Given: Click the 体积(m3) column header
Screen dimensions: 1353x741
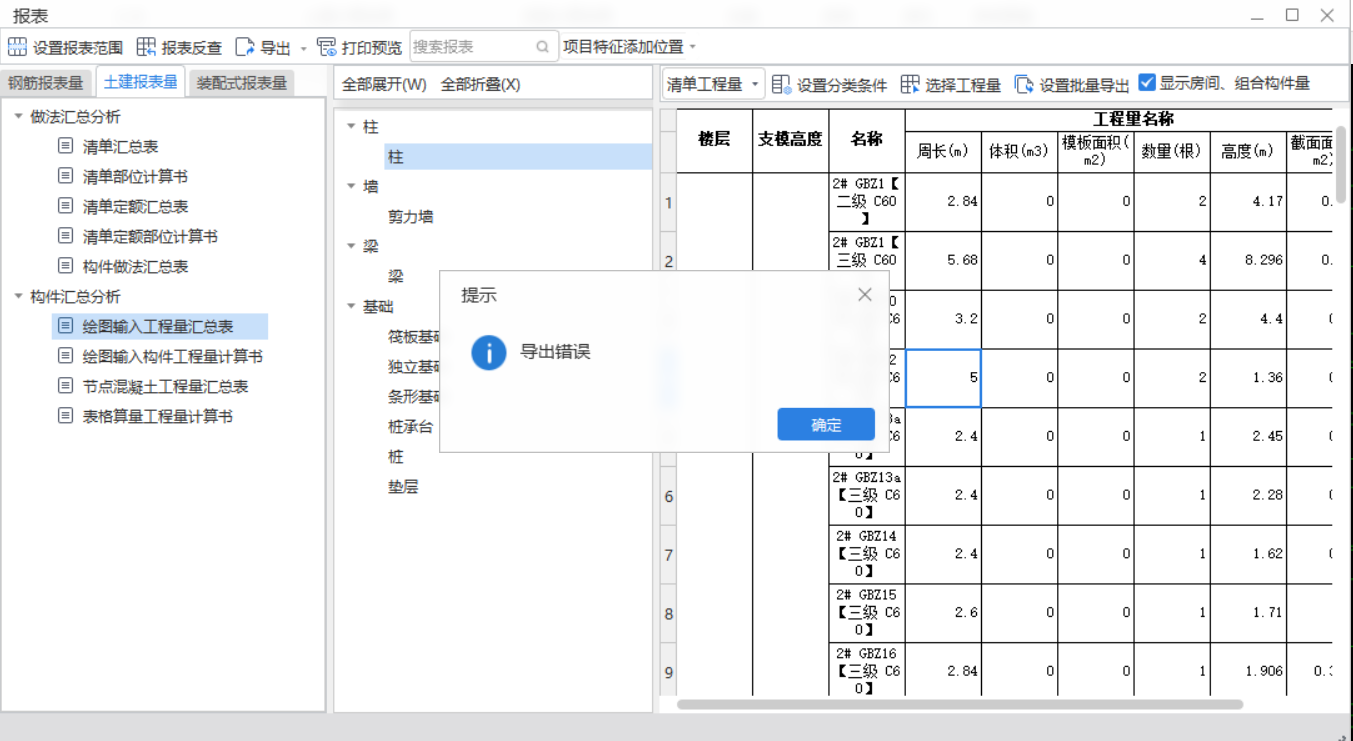Looking at the screenshot, I should click(x=1019, y=151).
